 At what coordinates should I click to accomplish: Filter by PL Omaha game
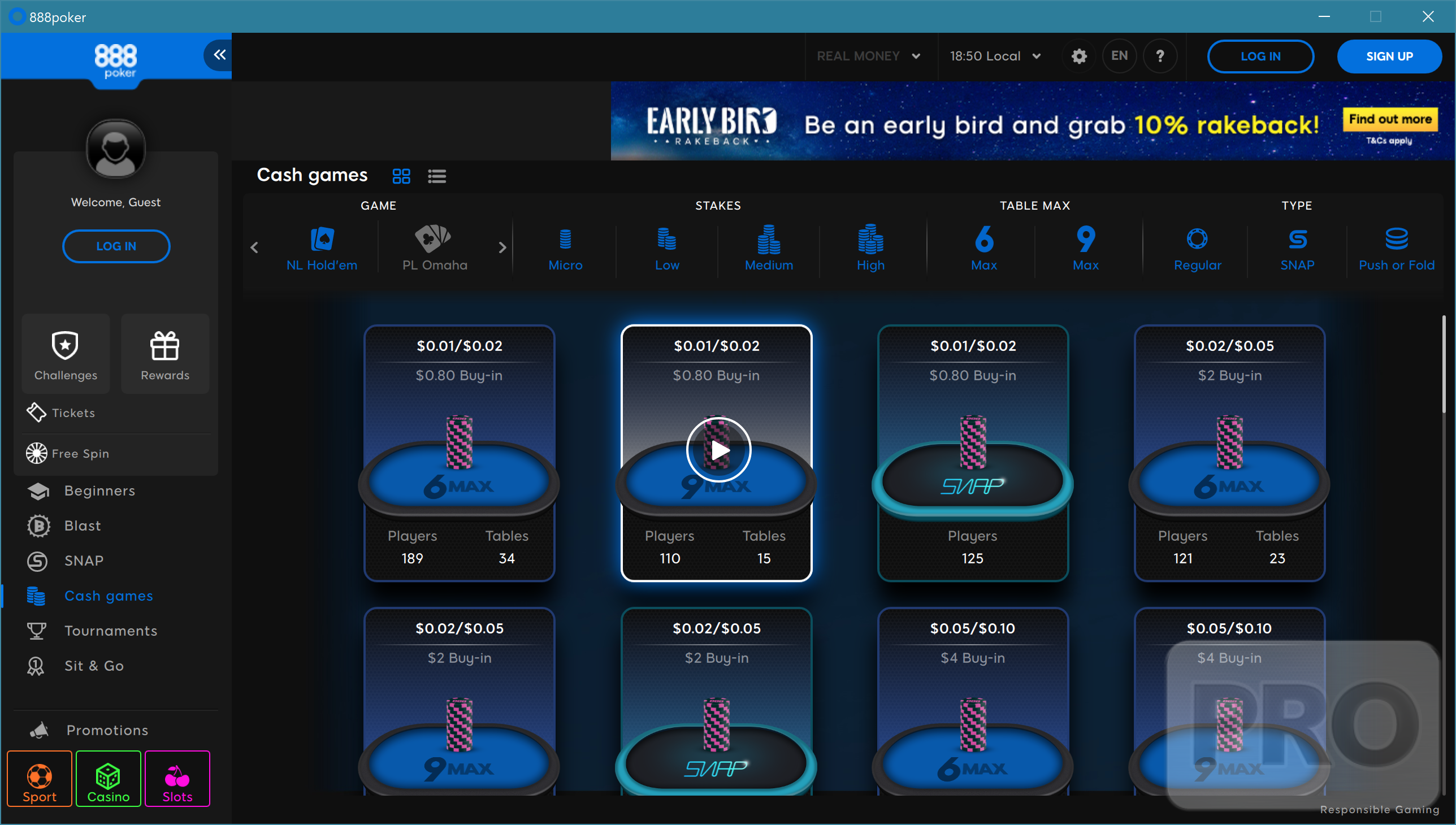pos(435,248)
